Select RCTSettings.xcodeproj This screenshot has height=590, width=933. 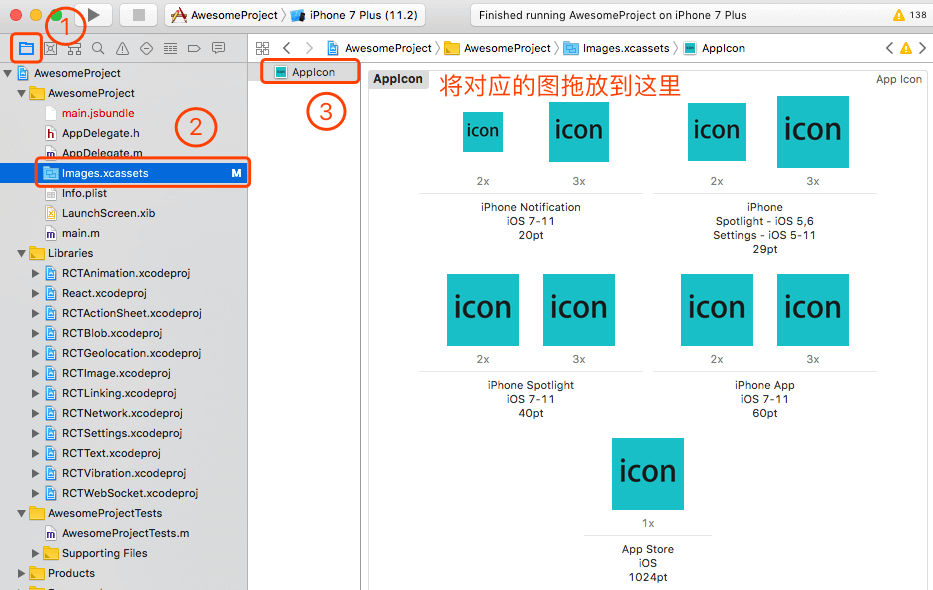pyautogui.click(x=122, y=433)
